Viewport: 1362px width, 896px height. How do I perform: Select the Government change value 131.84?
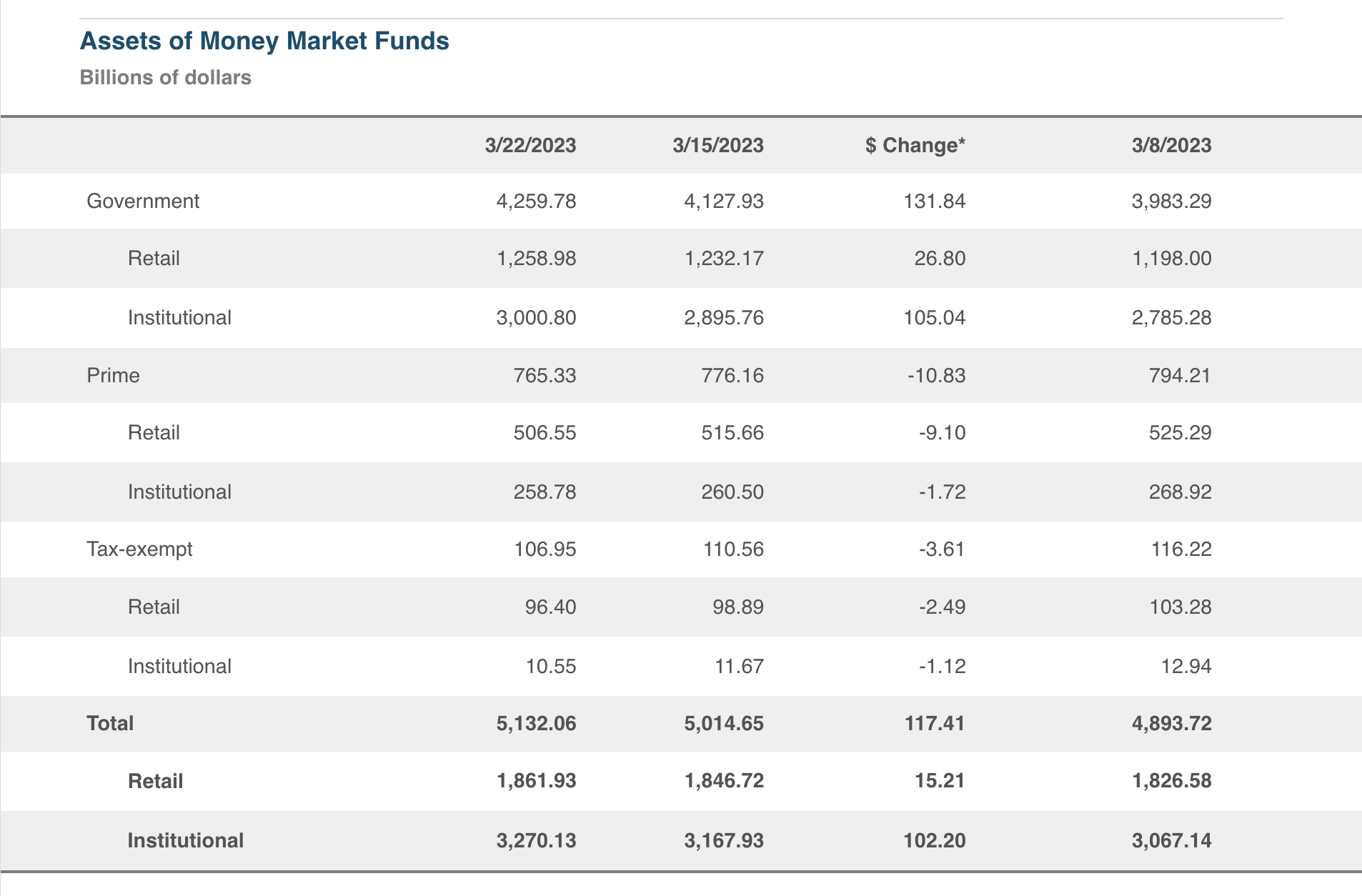pos(934,201)
